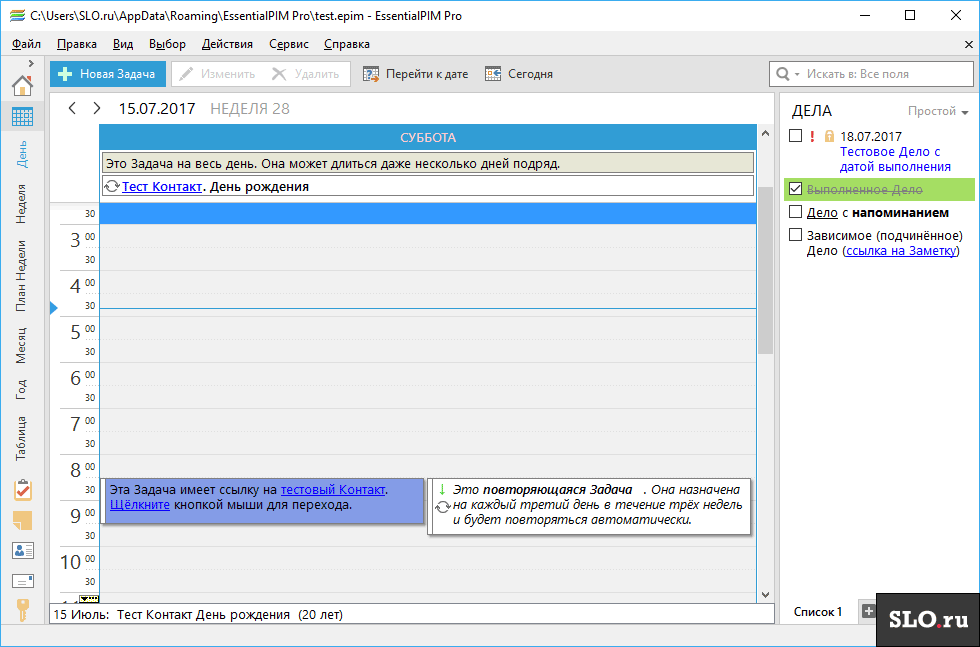Open the Вид menu
980x647 pixels.
123,44
